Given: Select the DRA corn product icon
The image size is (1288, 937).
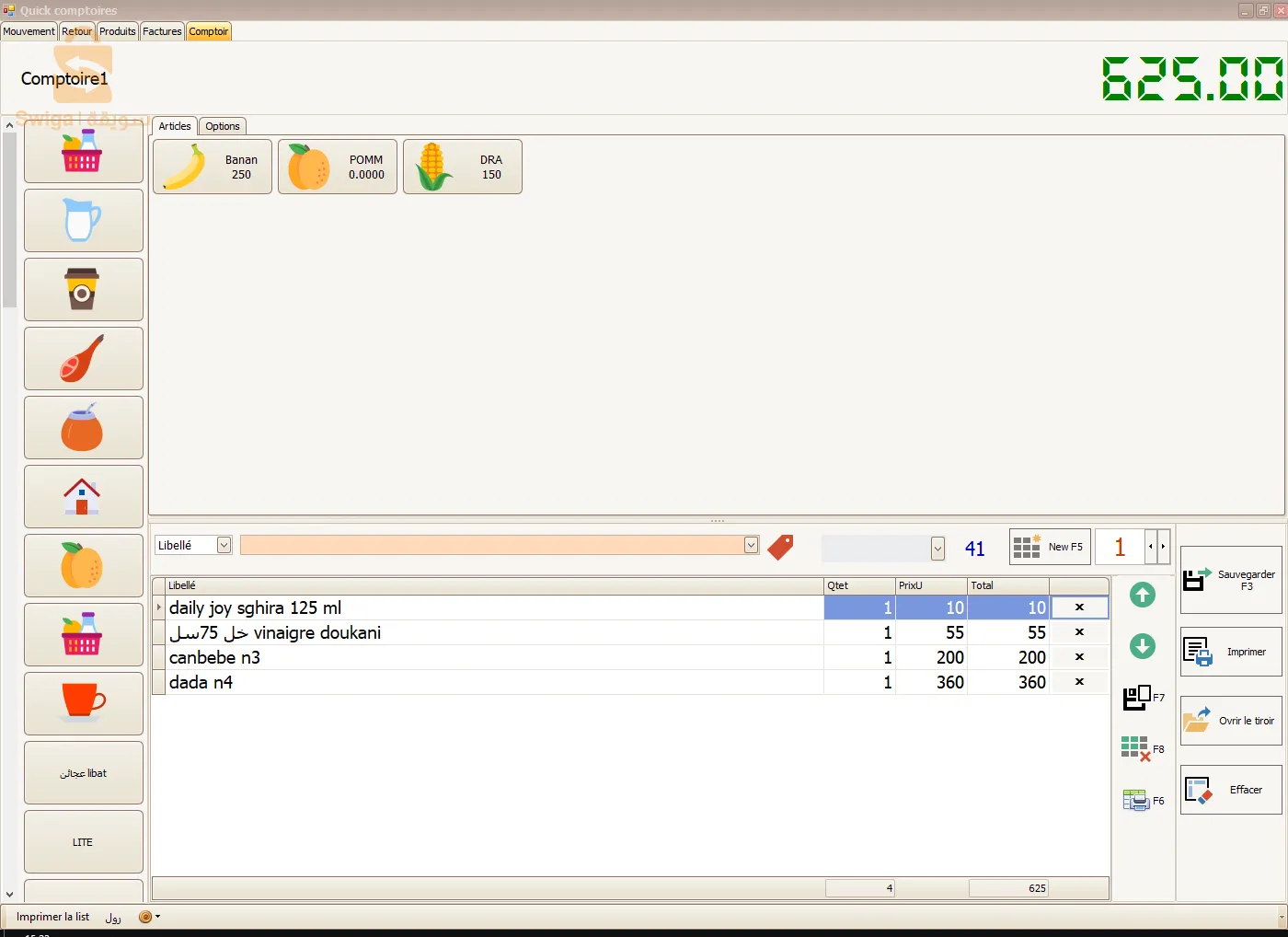Looking at the screenshot, I should point(462,167).
